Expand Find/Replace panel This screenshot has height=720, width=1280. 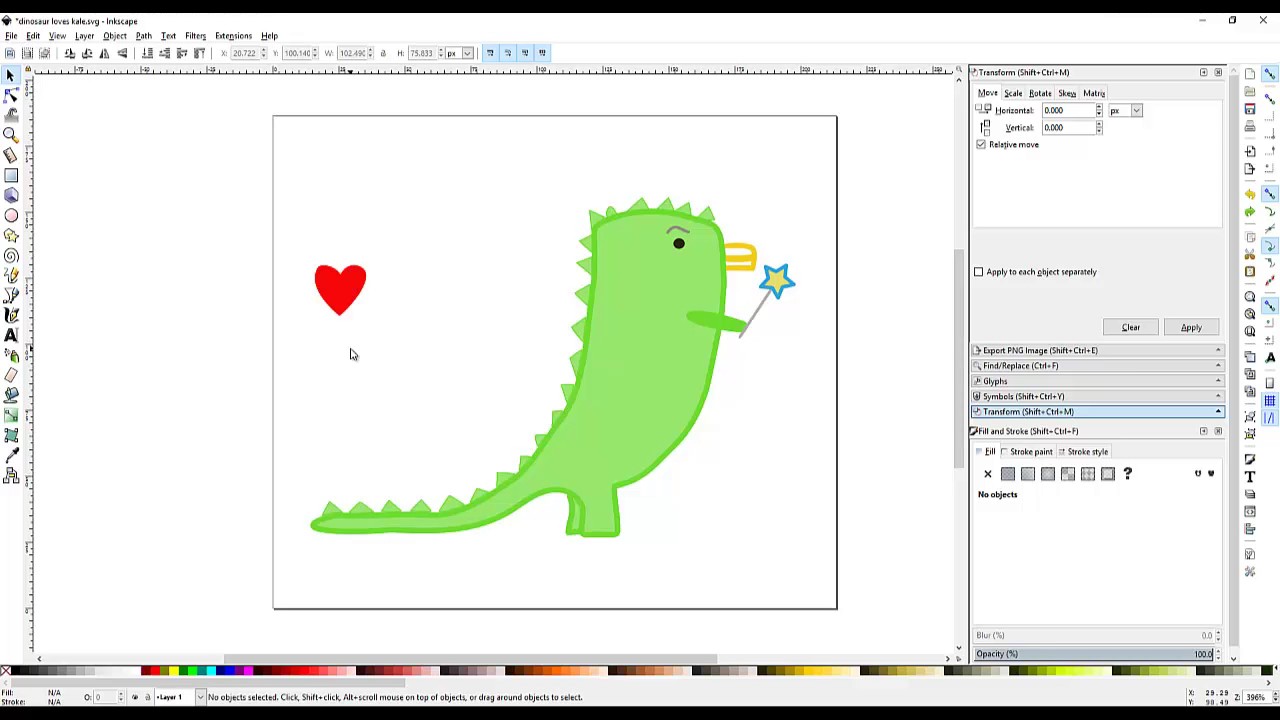coord(1098,365)
